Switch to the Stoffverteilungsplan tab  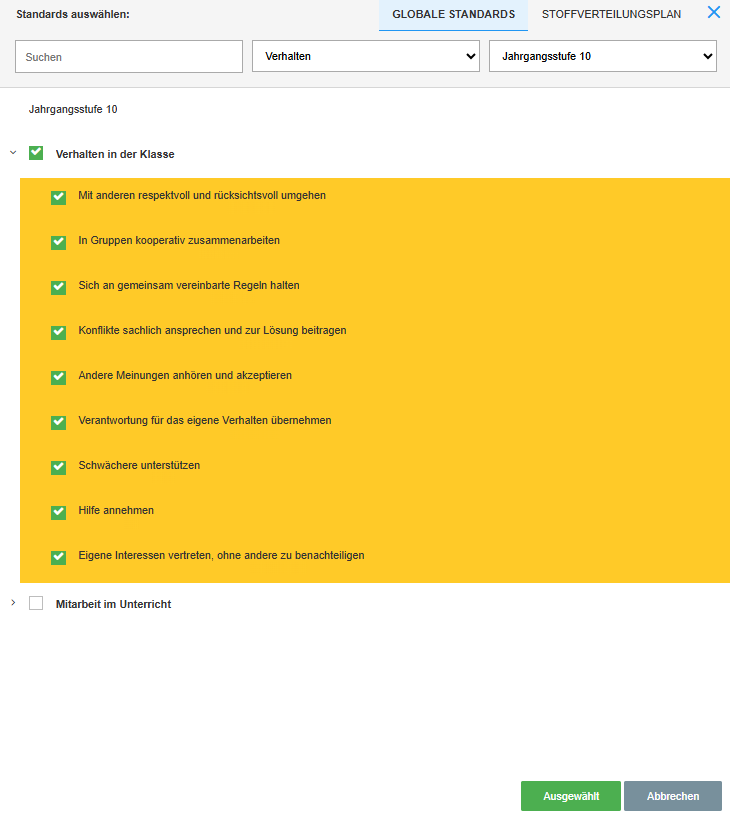click(x=611, y=14)
